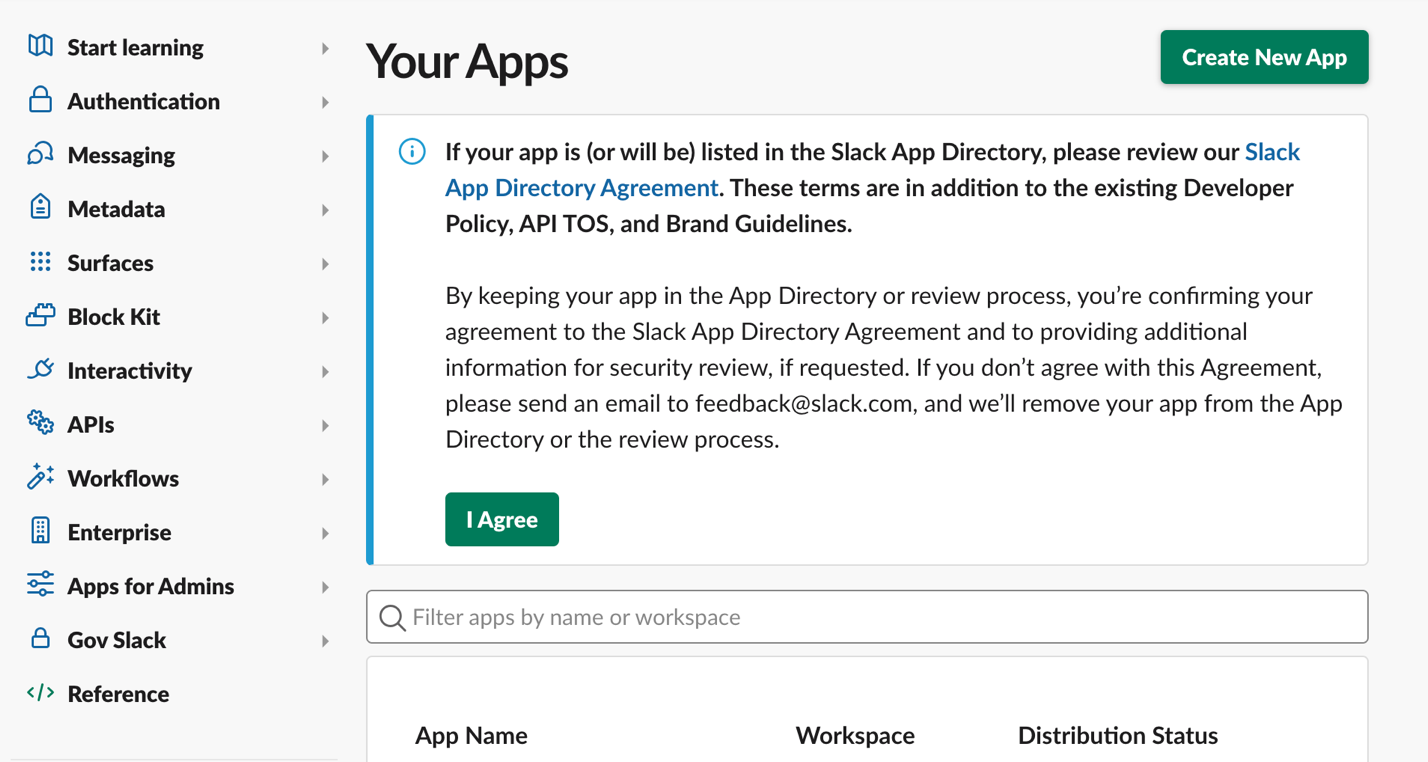Click the Interactivity plug icon

40,369
